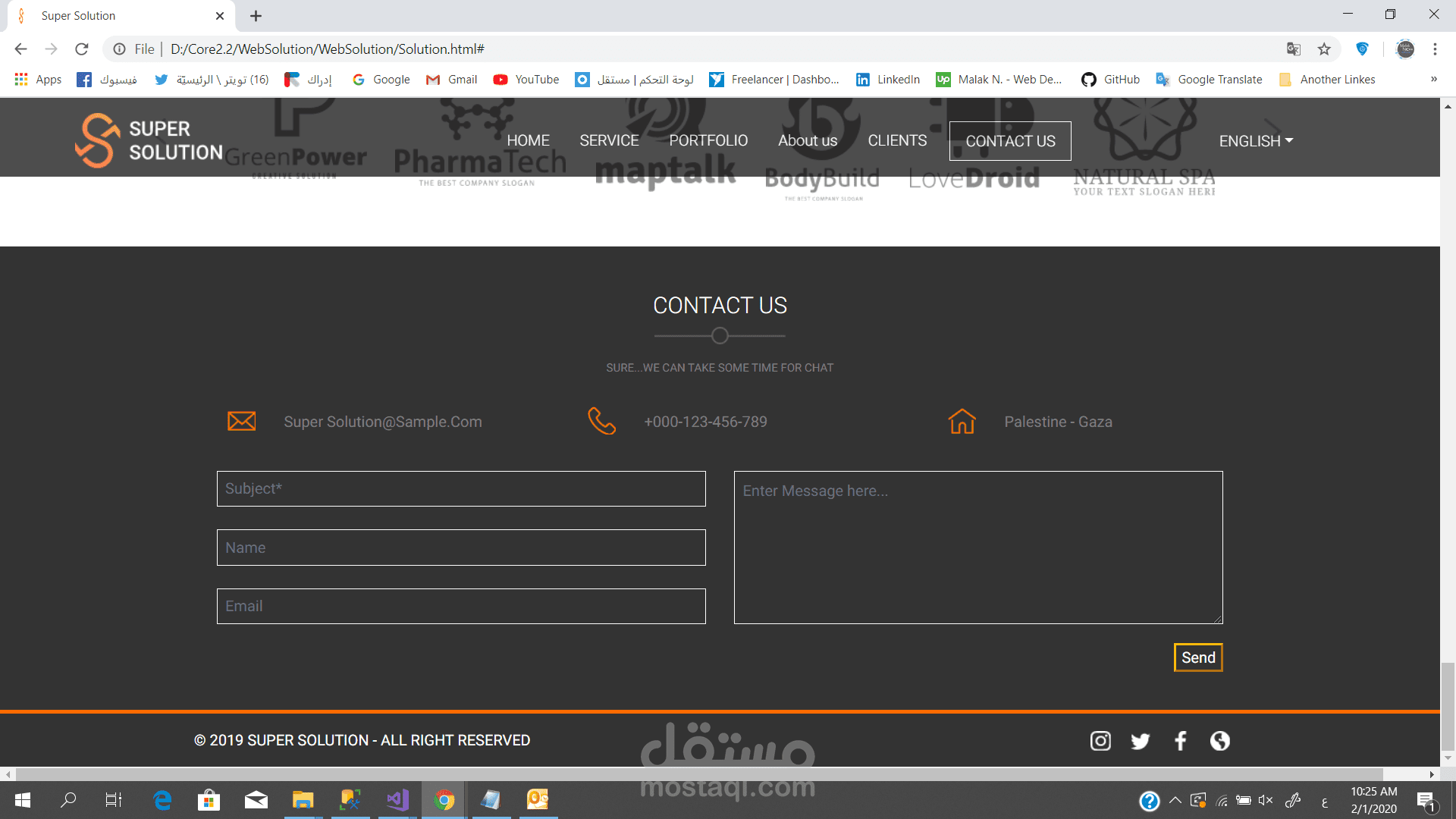Click the vertical page scrollbar thumb

1448,705
